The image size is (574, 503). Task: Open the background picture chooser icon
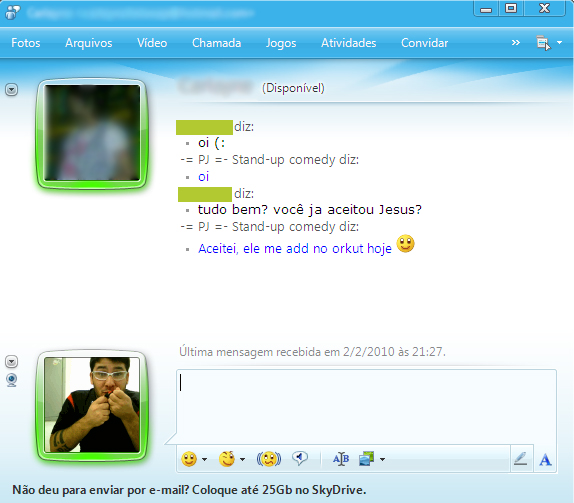tap(367, 459)
